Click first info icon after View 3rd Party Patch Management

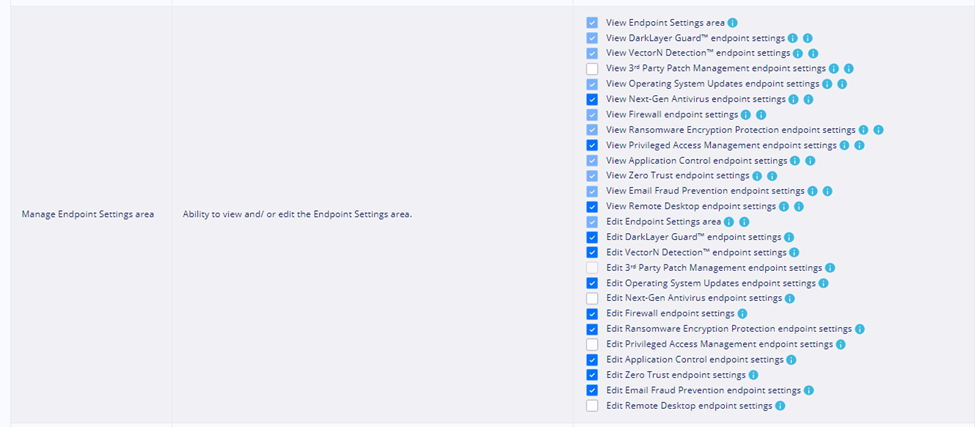pos(834,68)
